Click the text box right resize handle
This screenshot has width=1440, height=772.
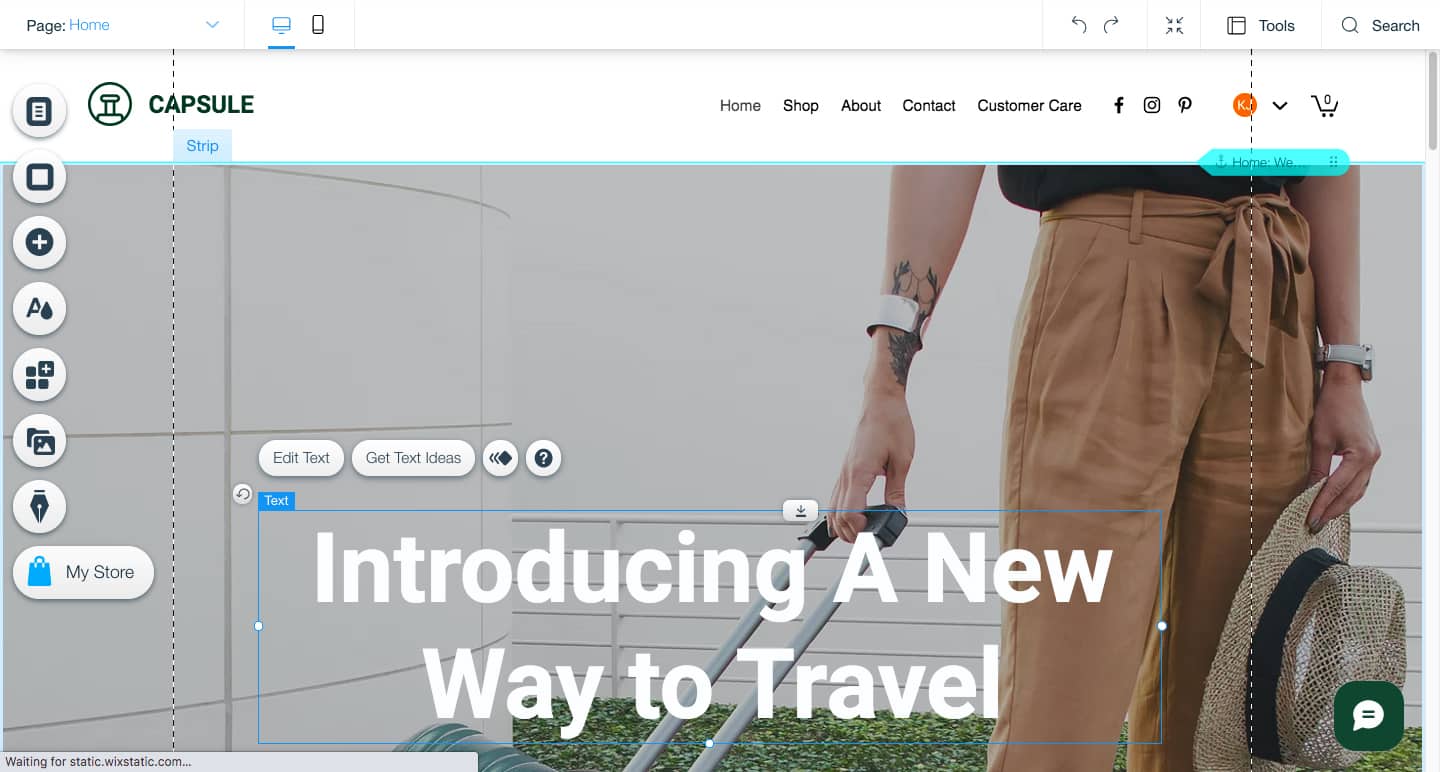coord(1162,626)
